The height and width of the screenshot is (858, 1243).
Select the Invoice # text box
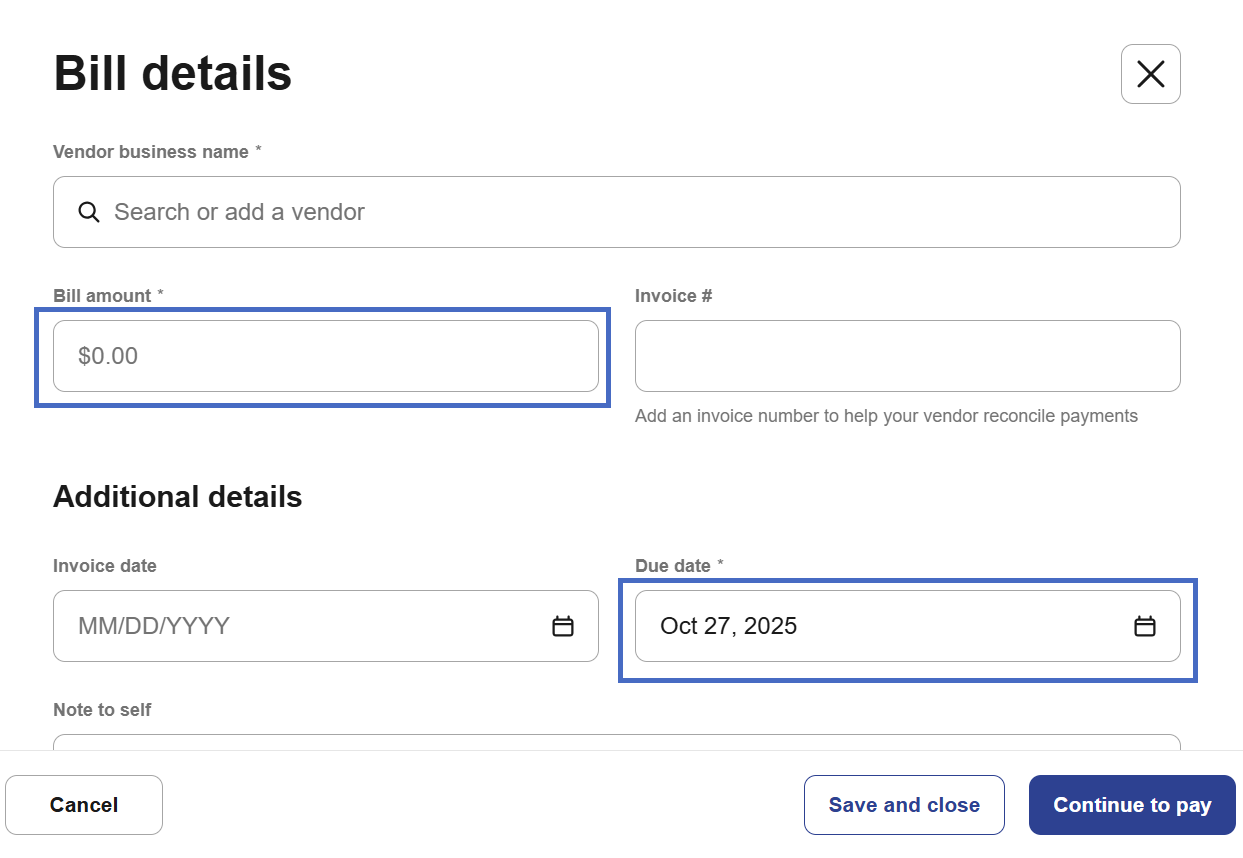click(907, 356)
